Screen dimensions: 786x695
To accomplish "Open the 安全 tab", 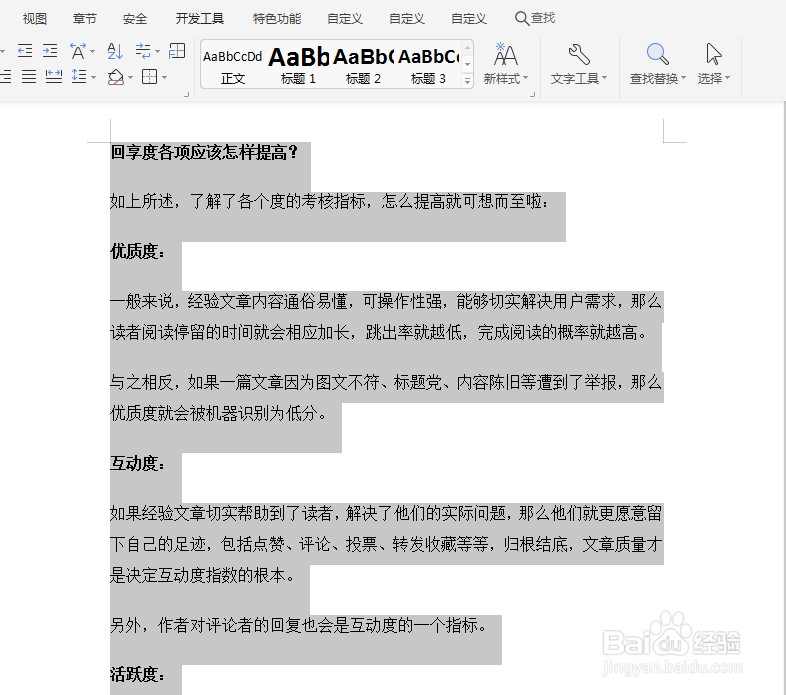I will tap(135, 19).
